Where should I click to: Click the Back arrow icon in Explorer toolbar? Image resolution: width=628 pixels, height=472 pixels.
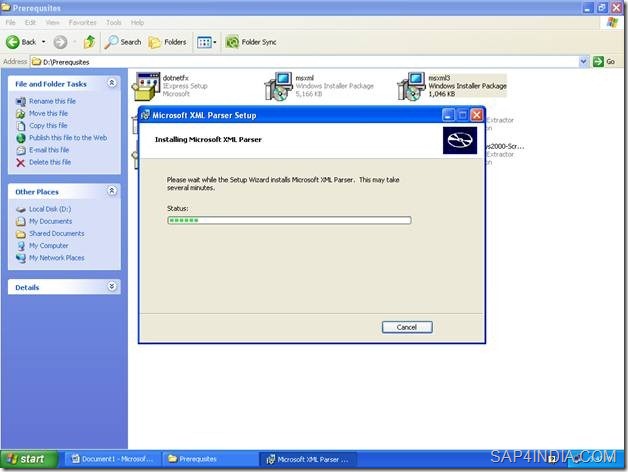coord(13,42)
